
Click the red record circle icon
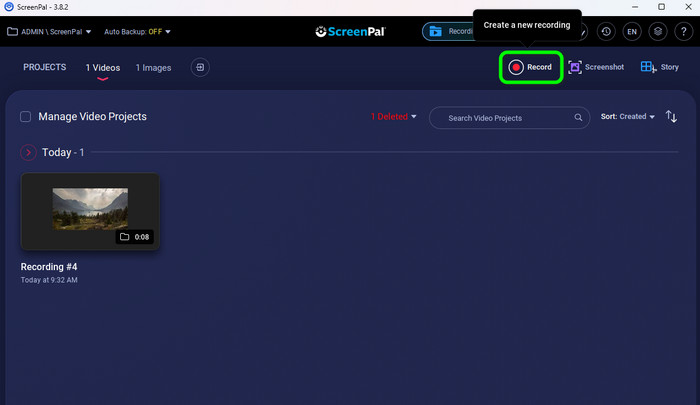pyautogui.click(x=516, y=67)
